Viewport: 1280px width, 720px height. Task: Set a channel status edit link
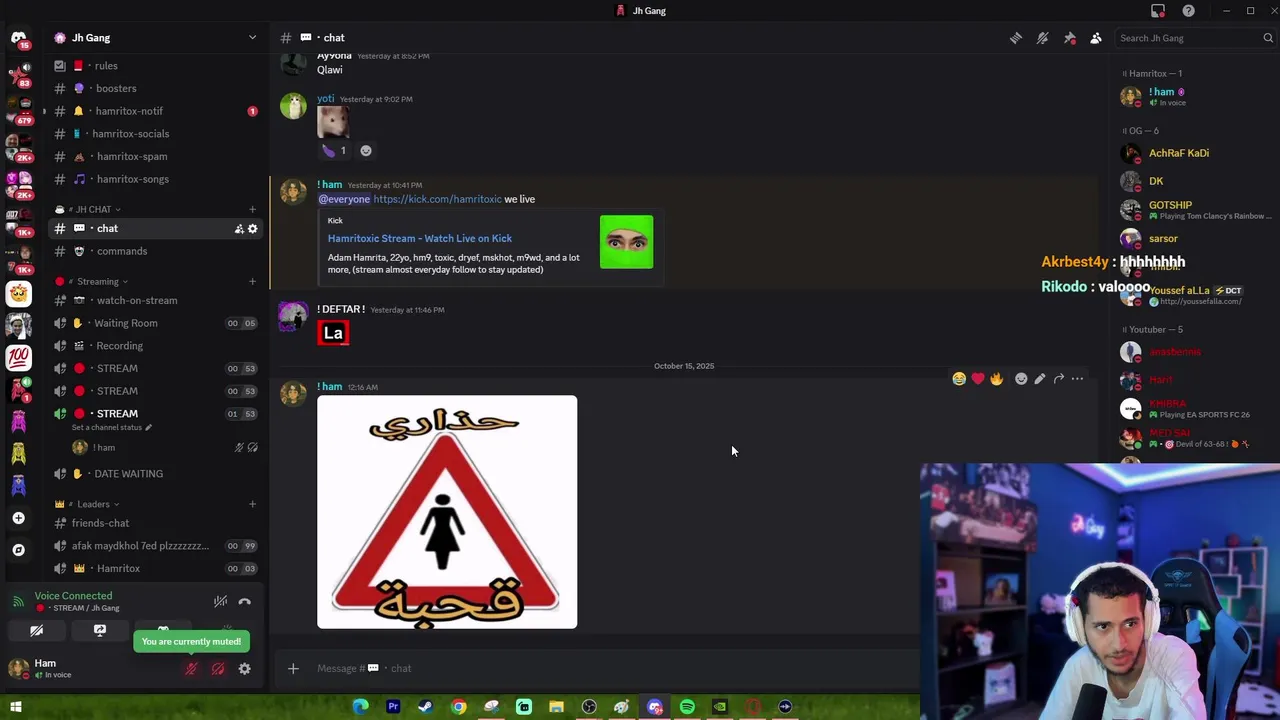(x=111, y=428)
